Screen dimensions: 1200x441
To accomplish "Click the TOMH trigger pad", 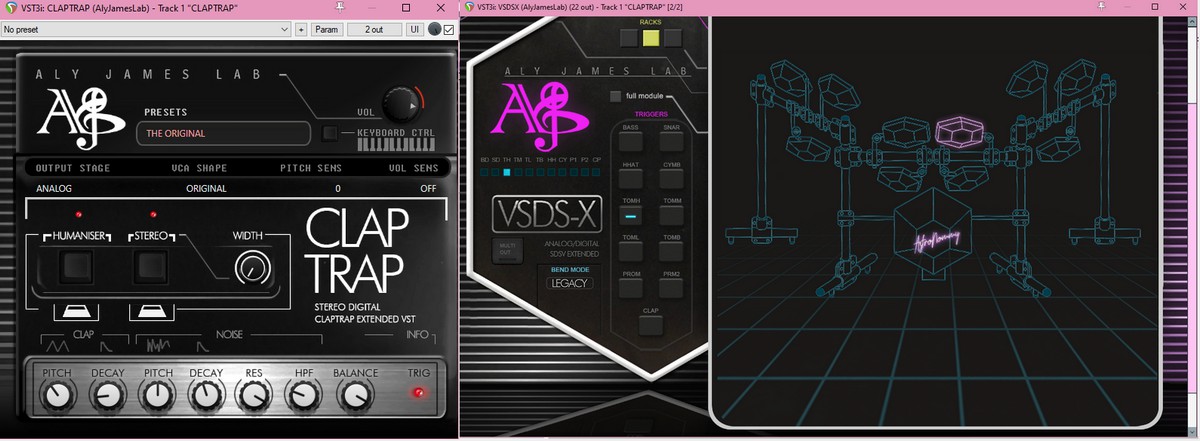I will coord(631,216).
